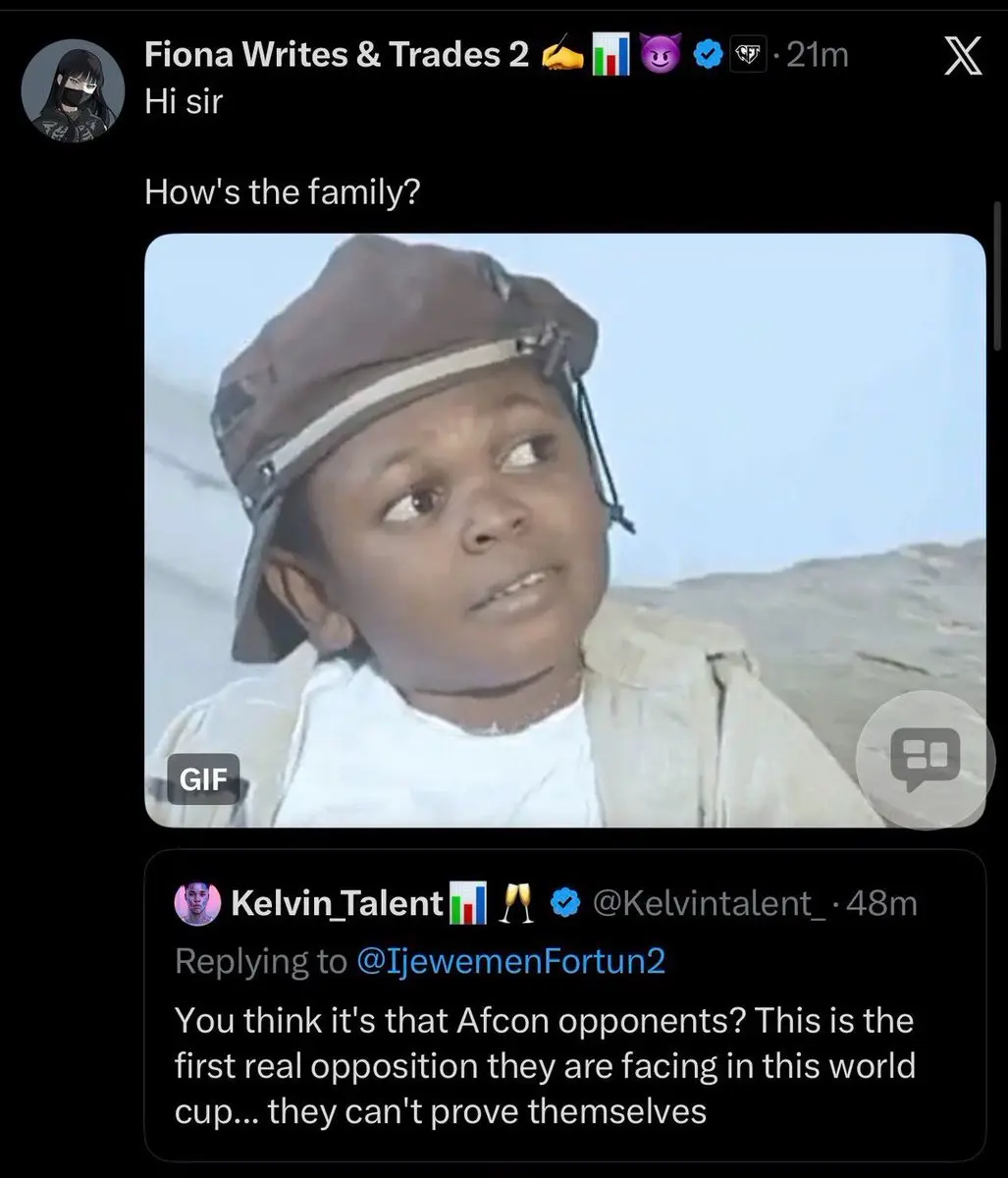Click the 48m timestamp on quoted tweet
The width and height of the screenshot is (1008, 1178).
(x=880, y=903)
